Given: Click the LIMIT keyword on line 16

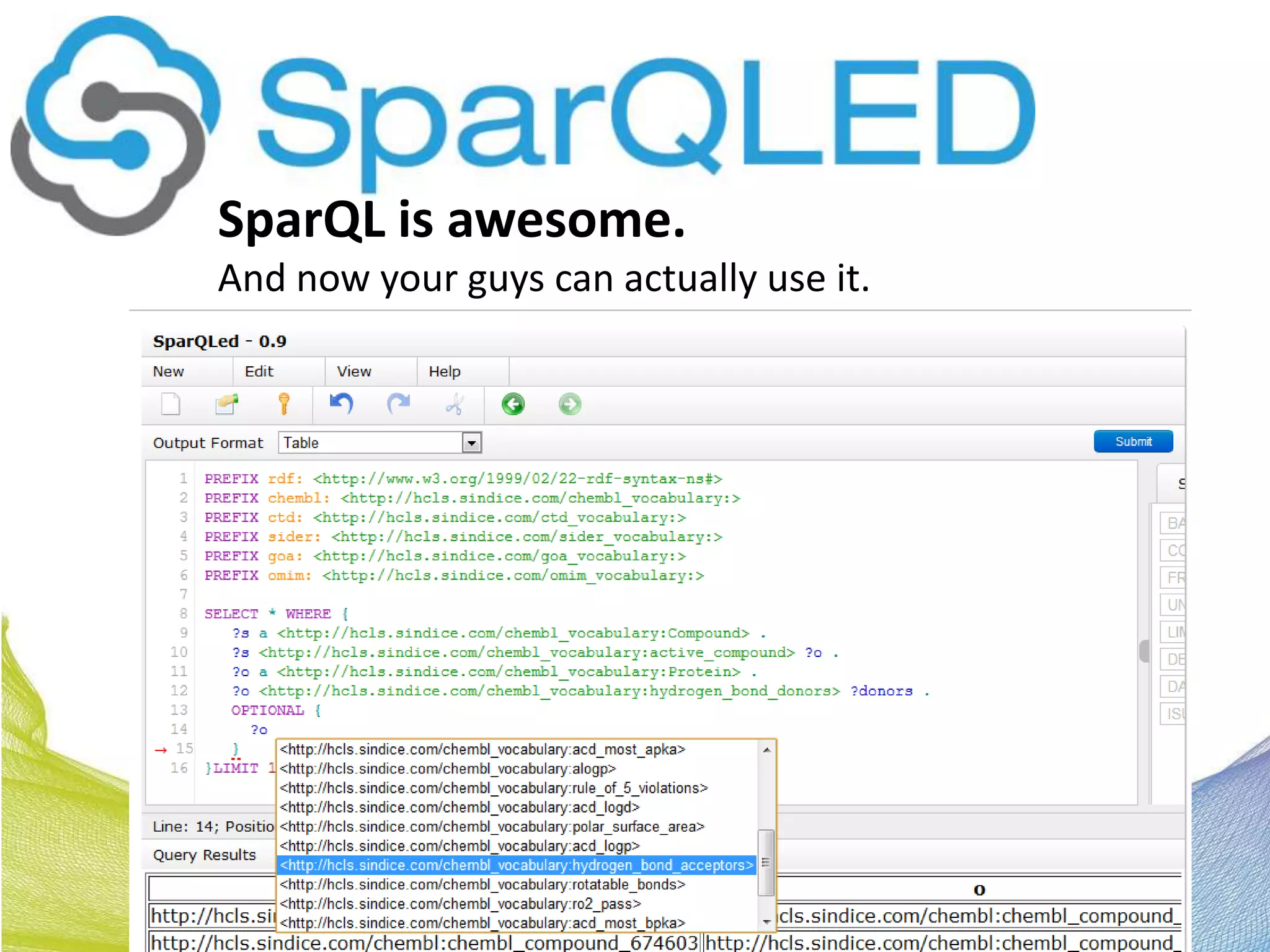Looking at the screenshot, I should 236,768.
